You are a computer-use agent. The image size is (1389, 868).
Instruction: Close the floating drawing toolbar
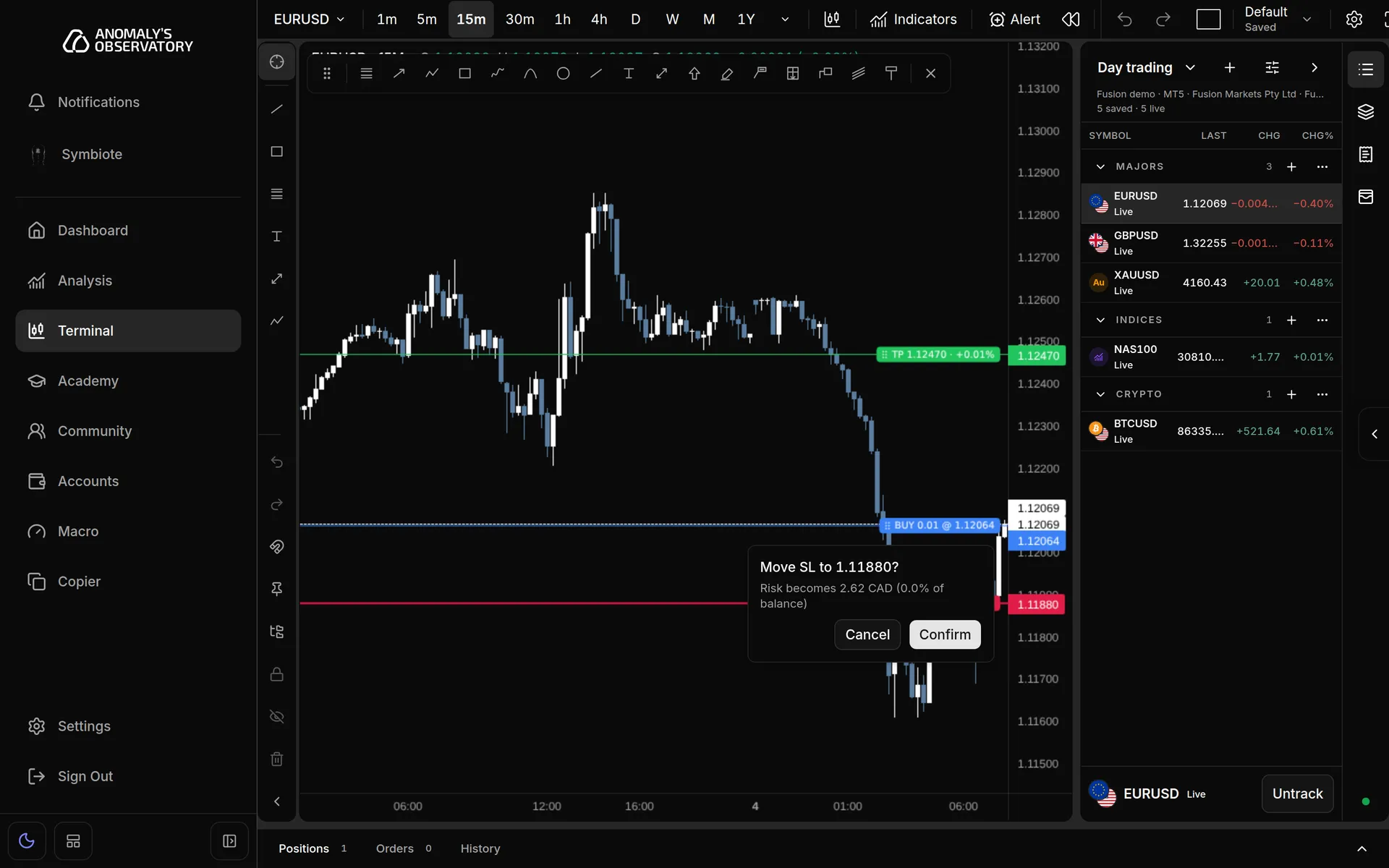click(930, 73)
